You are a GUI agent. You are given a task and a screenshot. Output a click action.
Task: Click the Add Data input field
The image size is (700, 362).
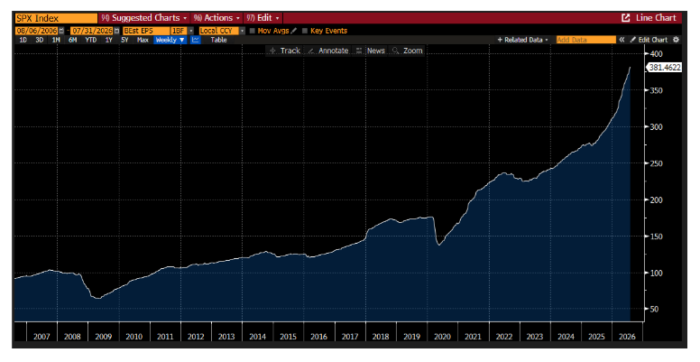586,40
